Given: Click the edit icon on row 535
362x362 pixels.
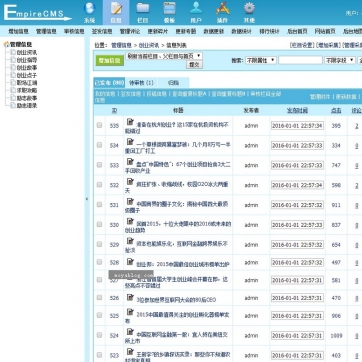Looking at the screenshot, I should [130, 123].
